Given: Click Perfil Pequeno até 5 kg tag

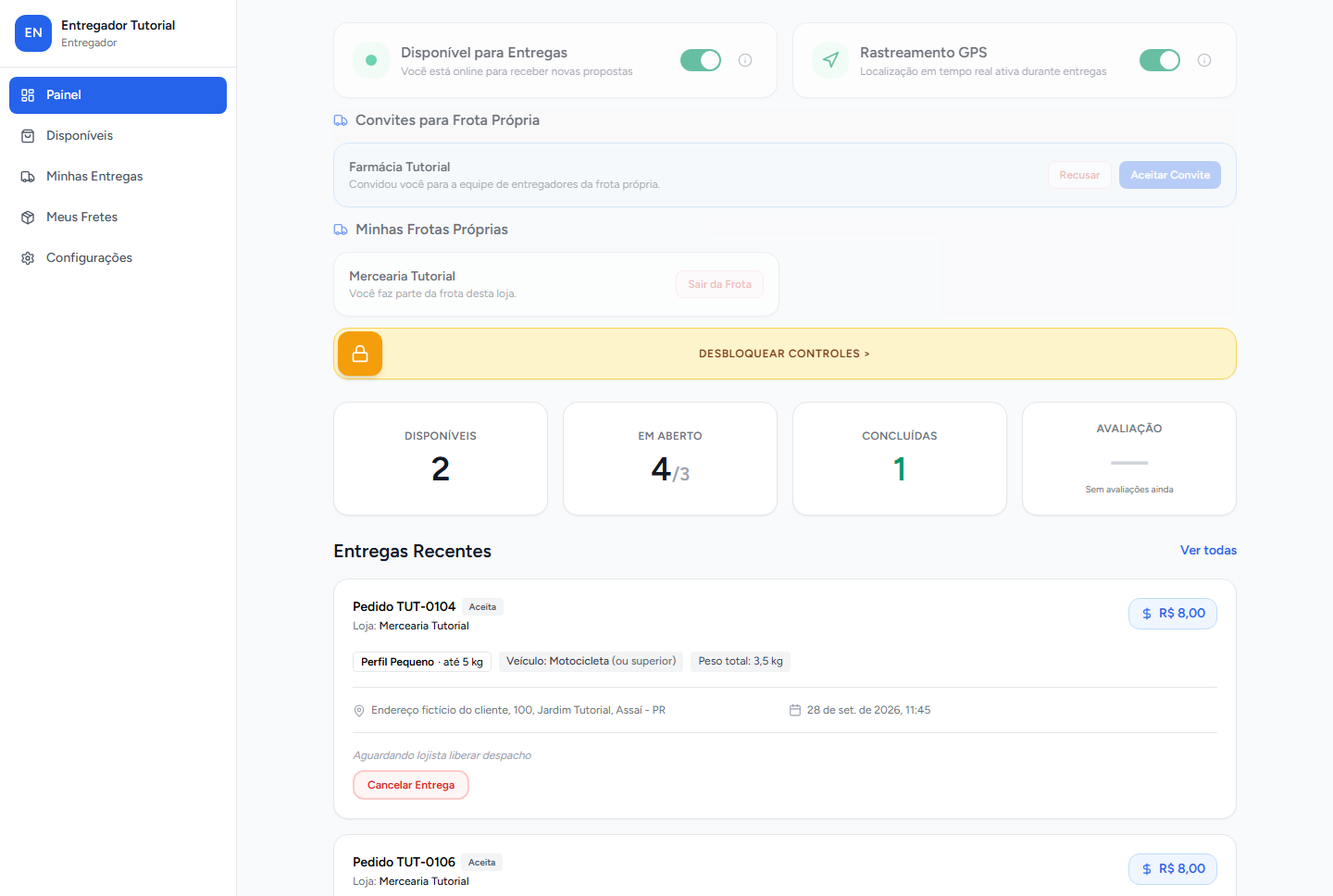Looking at the screenshot, I should coord(422,662).
